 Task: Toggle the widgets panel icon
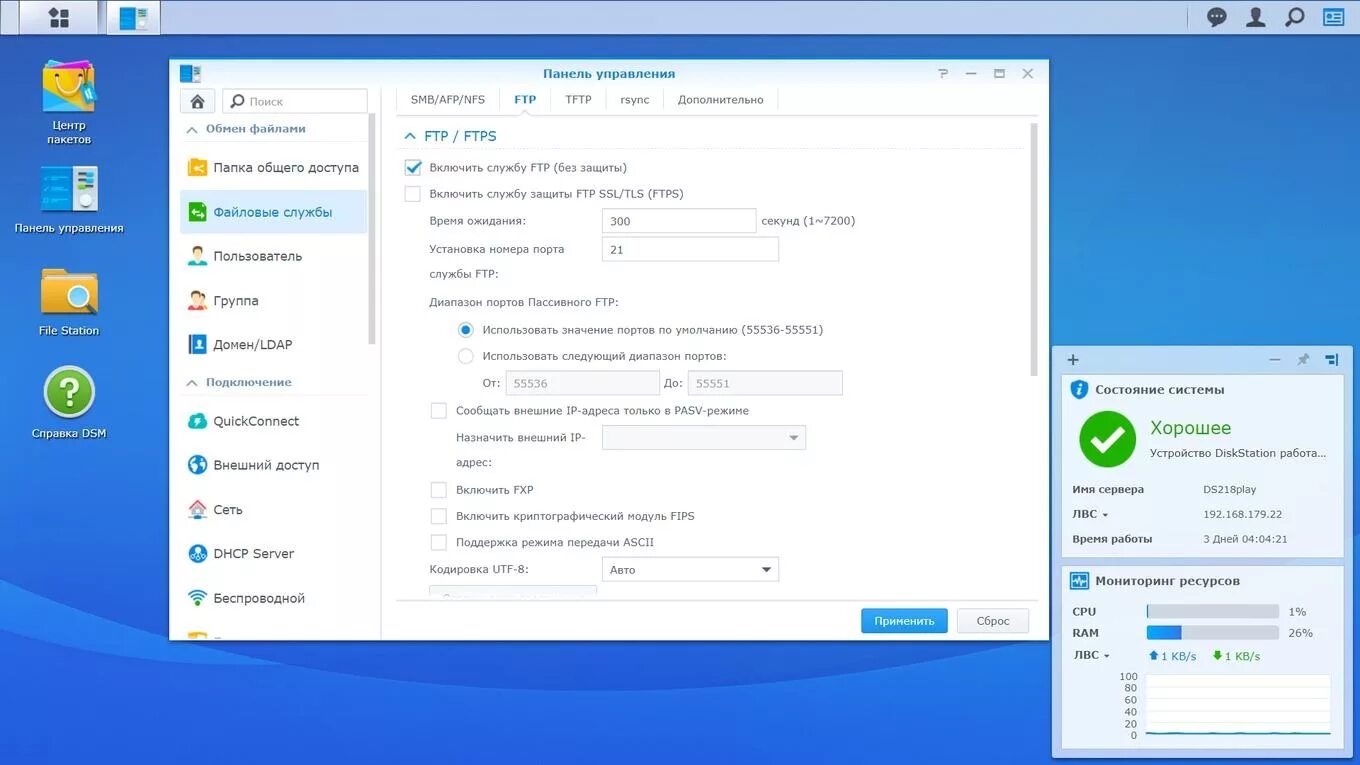[x=1333, y=17]
